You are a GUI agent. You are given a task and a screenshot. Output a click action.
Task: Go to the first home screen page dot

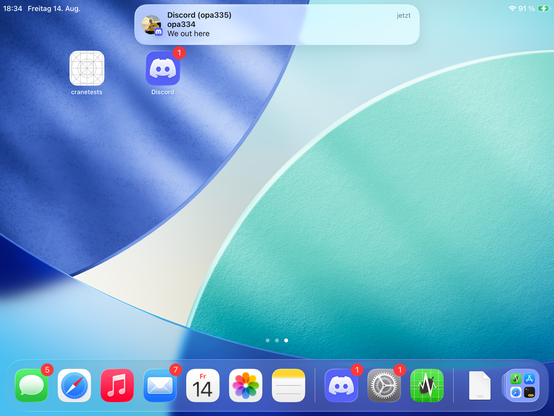tap(267, 340)
